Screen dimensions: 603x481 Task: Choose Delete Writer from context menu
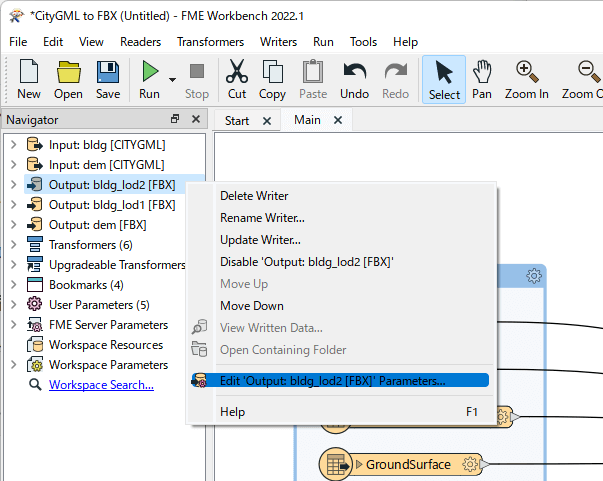pos(254,196)
